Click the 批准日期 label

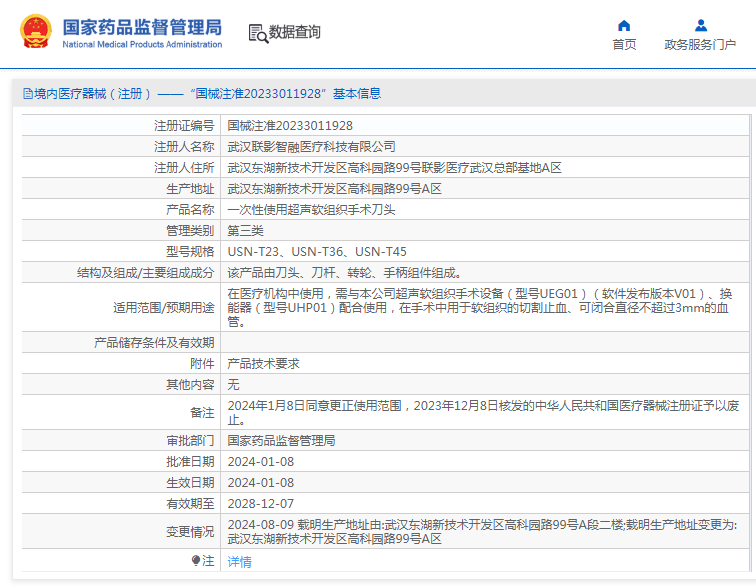(x=190, y=462)
